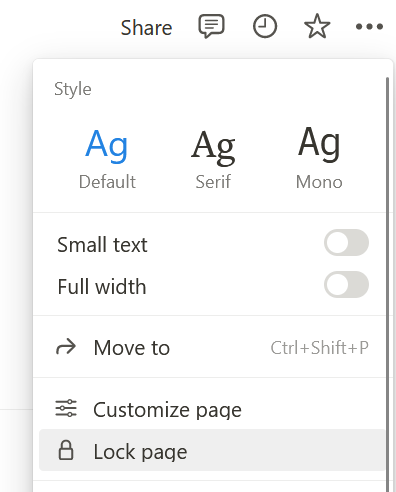This screenshot has height=492, width=396.
Task: Add page to favorites with star
Action: [x=317, y=26]
